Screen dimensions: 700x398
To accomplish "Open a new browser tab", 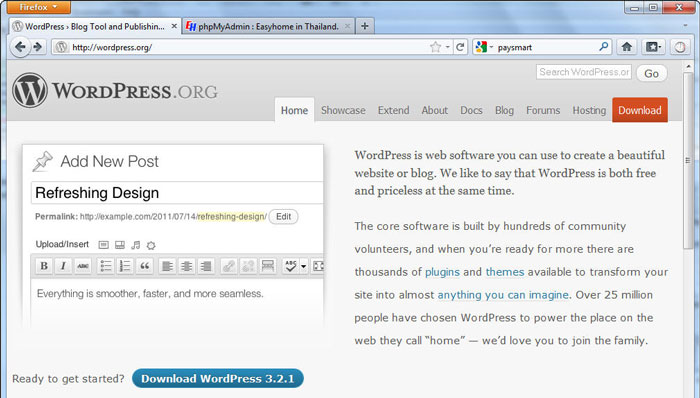I will coord(365,26).
